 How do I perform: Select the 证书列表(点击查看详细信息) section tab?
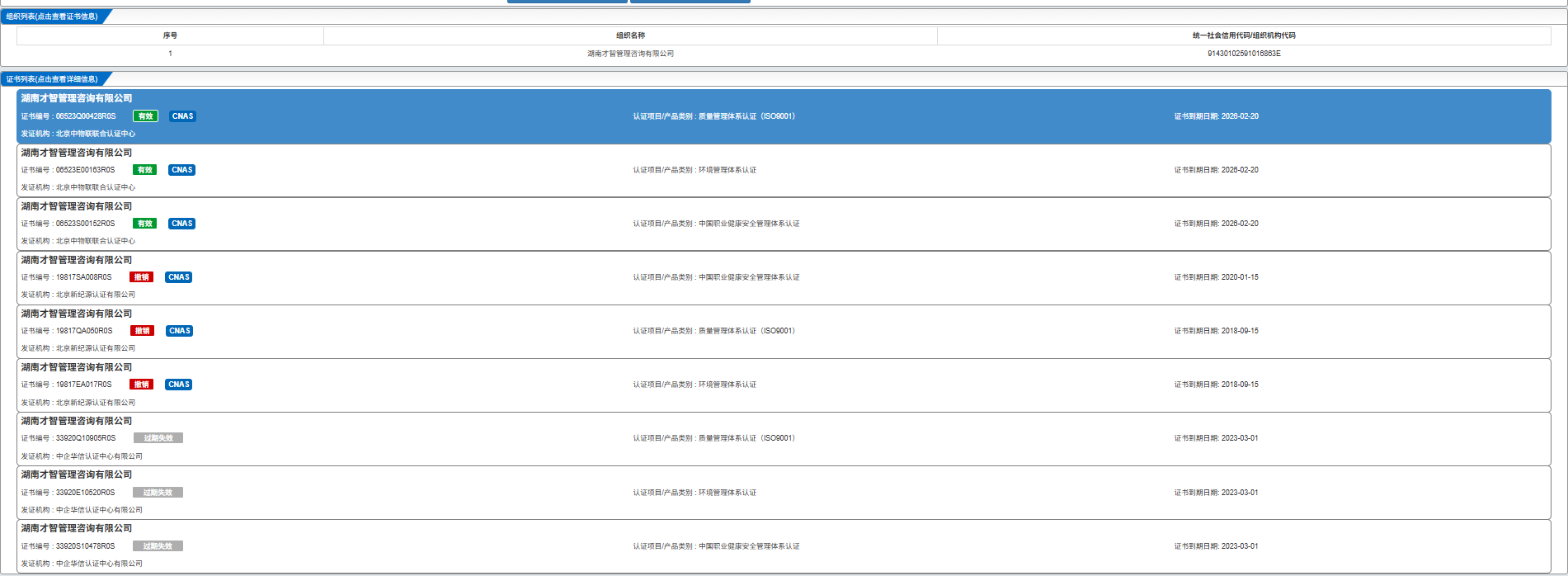pyautogui.click(x=53, y=79)
